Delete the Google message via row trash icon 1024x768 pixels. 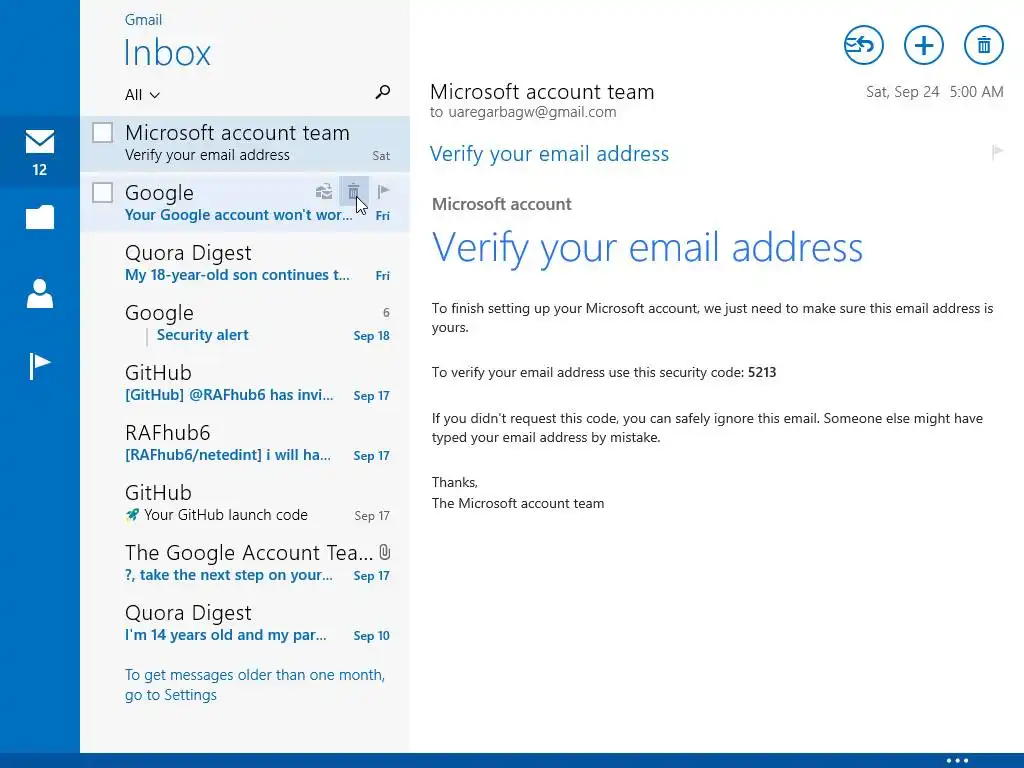tap(353, 191)
